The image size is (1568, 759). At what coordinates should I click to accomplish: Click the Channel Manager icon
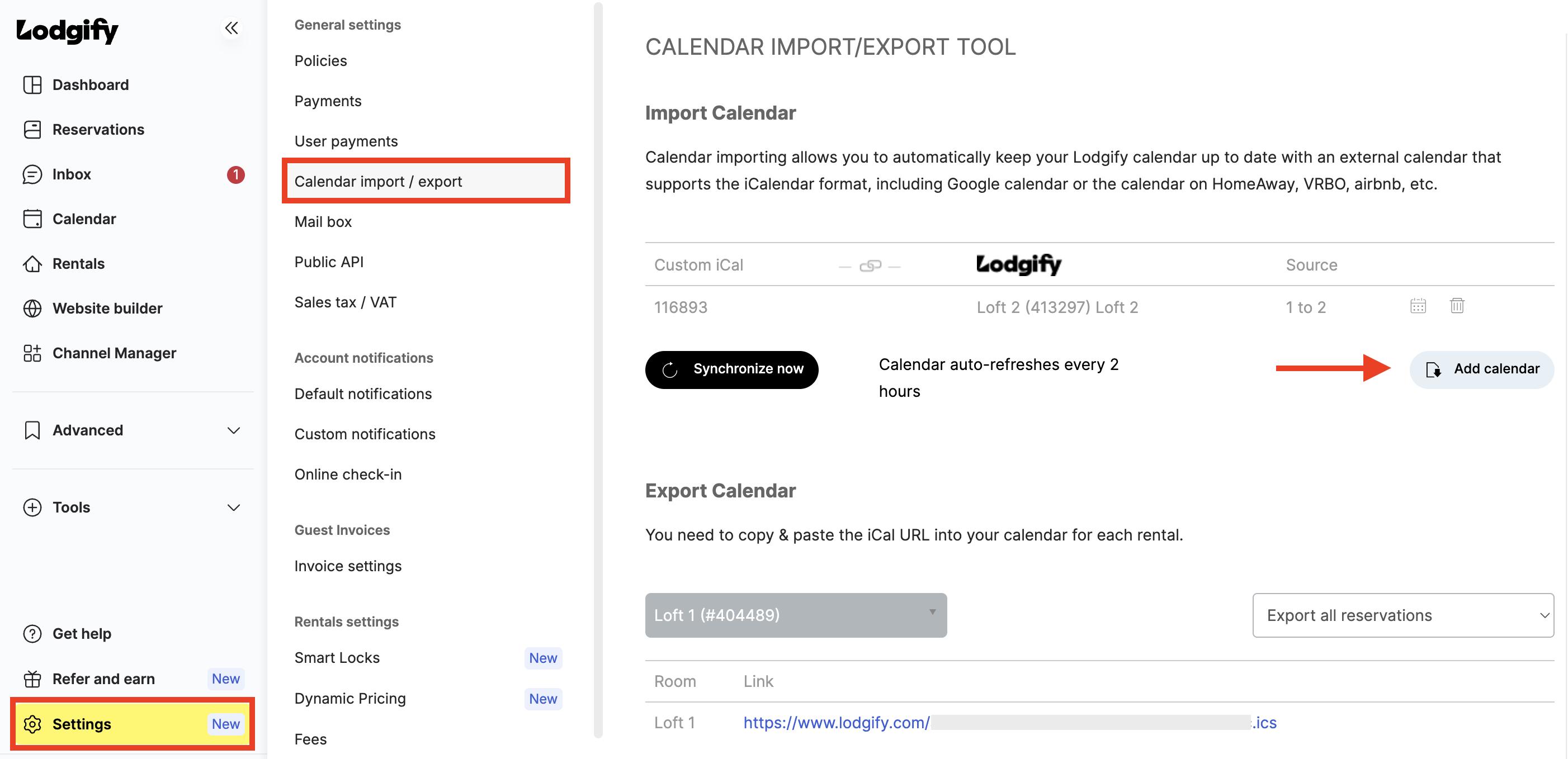[x=32, y=353]
